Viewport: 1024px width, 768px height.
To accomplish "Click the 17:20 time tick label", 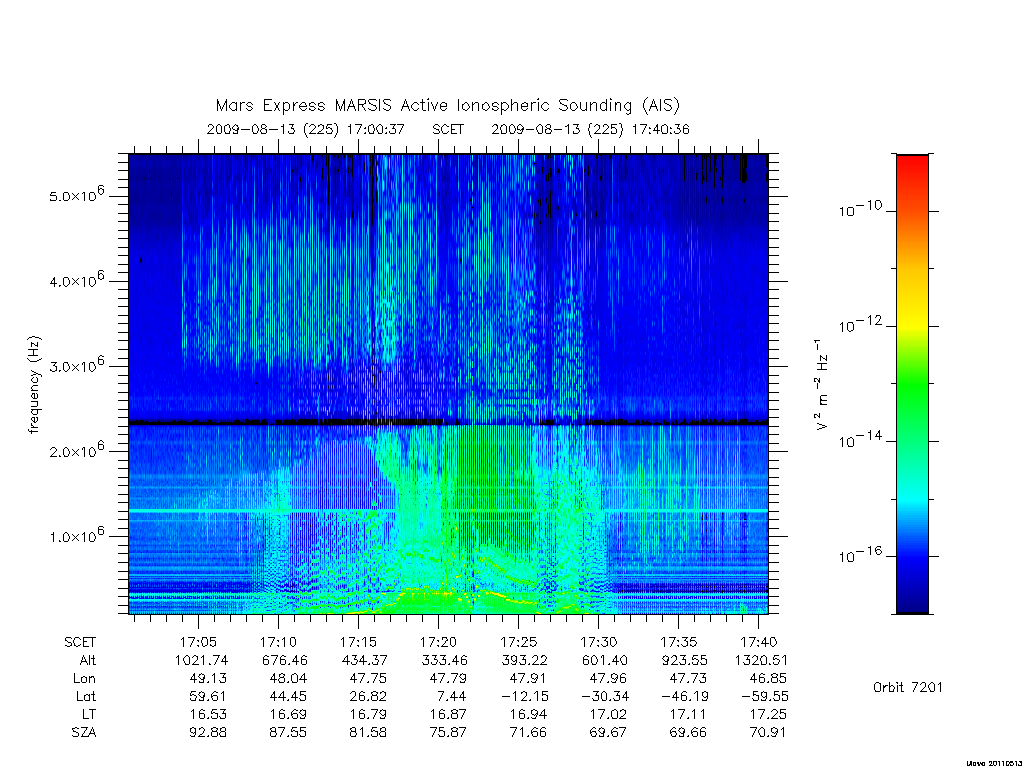I will click(x=438, y=642).
